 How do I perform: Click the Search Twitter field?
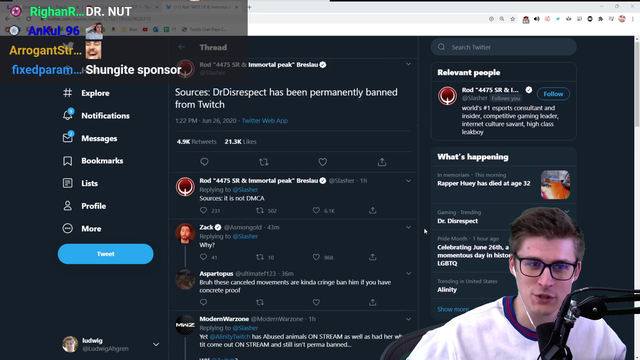(503, 47)
